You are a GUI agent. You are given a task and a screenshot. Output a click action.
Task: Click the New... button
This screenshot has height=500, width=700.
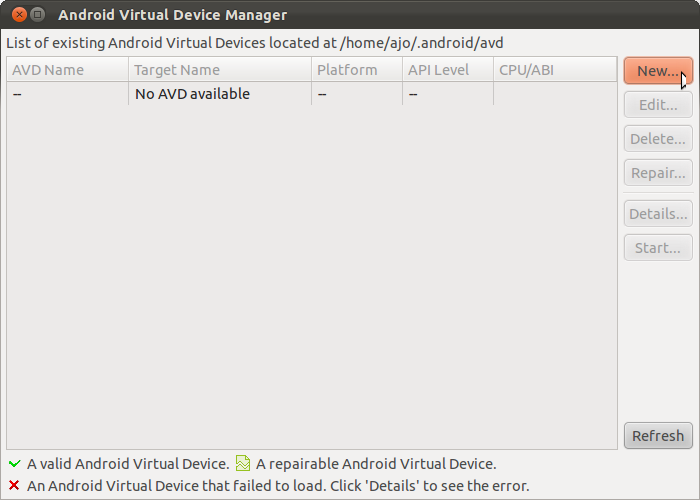(x=658, y=71)
